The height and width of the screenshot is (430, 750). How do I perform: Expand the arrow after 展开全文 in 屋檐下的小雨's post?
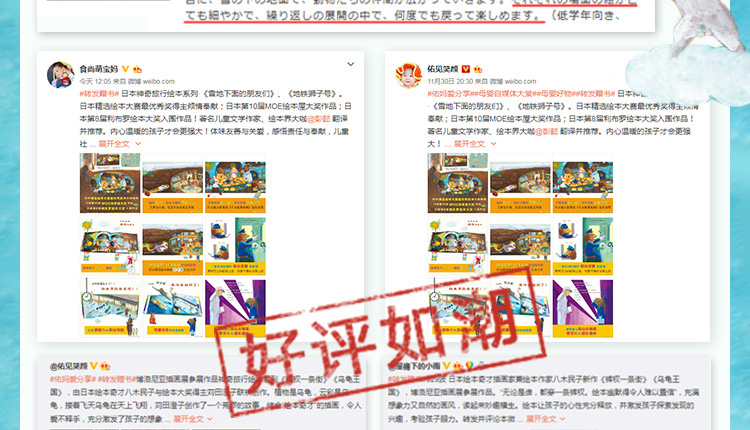pos(562,419)
